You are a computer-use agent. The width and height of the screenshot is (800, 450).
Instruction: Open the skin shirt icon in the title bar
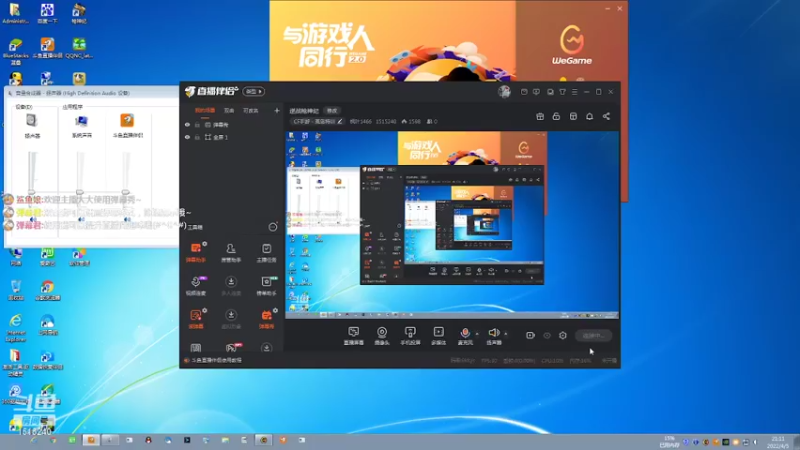coord(562,92)
